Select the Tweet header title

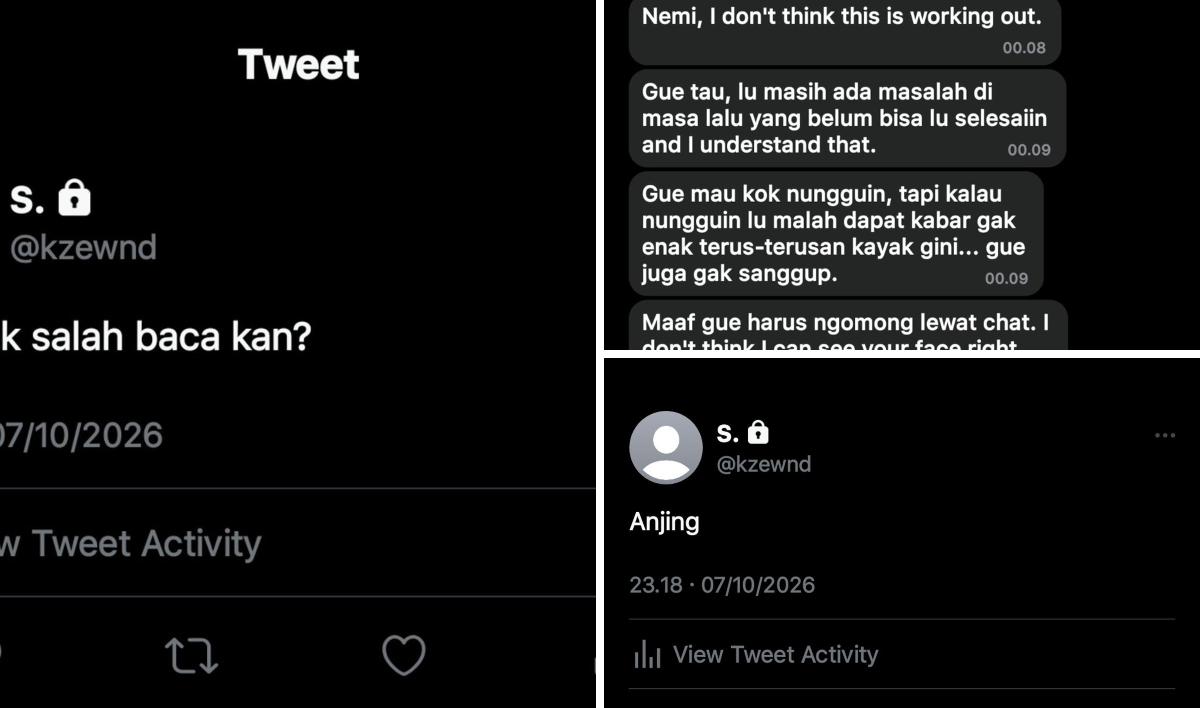299,65
